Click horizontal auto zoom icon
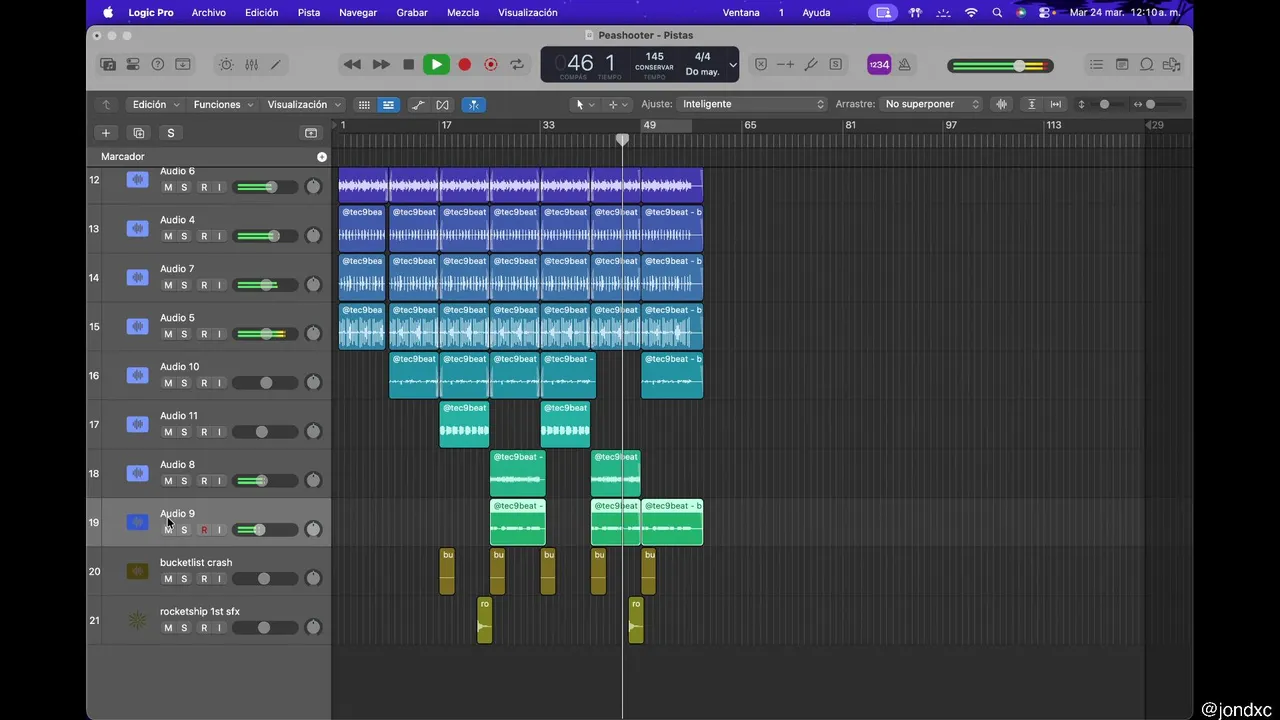Screen dimensions: 1280x720 coord(1055,104)
